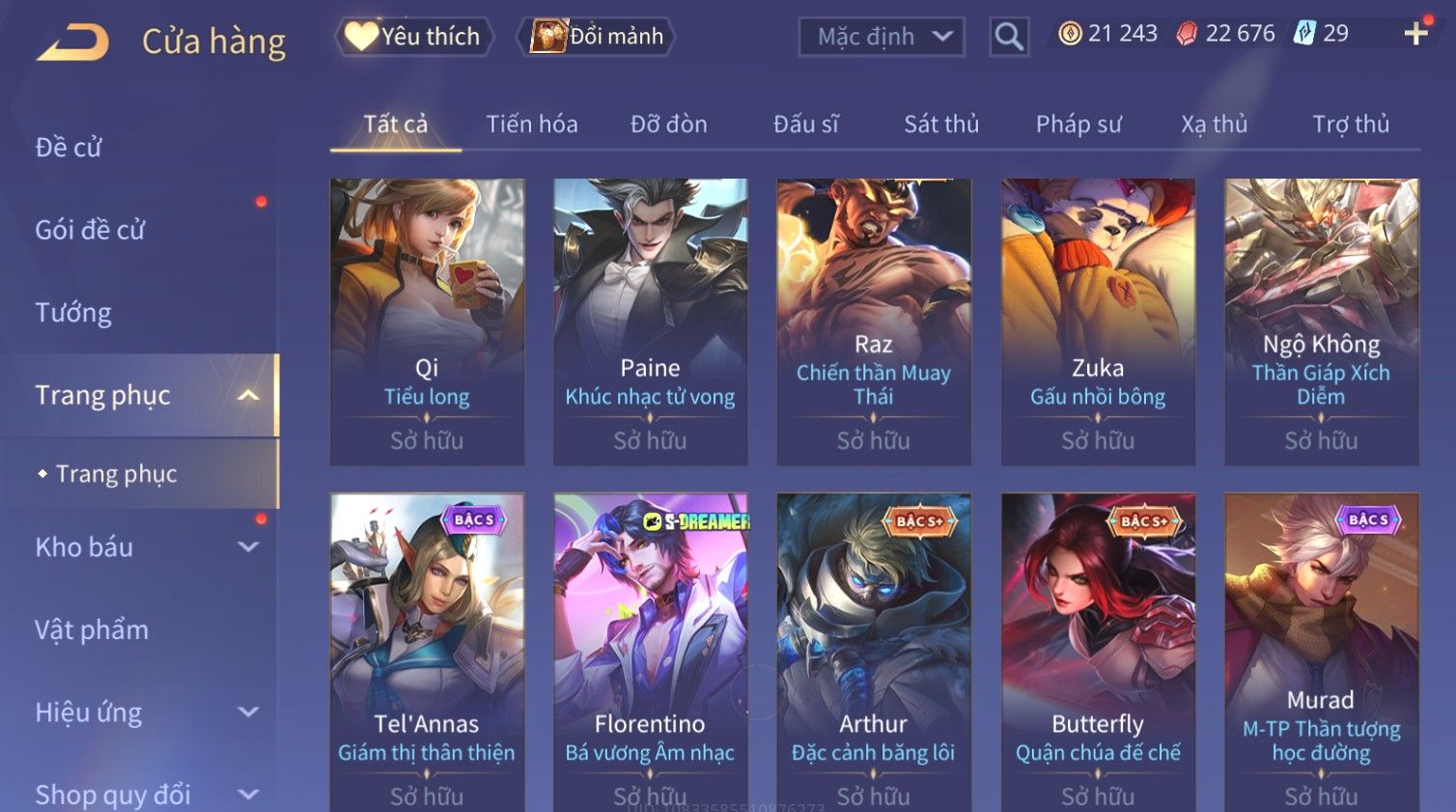Image resolution: width=1456 pixels, height=812 pixels.
Task: Click the golden back arrow icon
Action: point(73,42)
